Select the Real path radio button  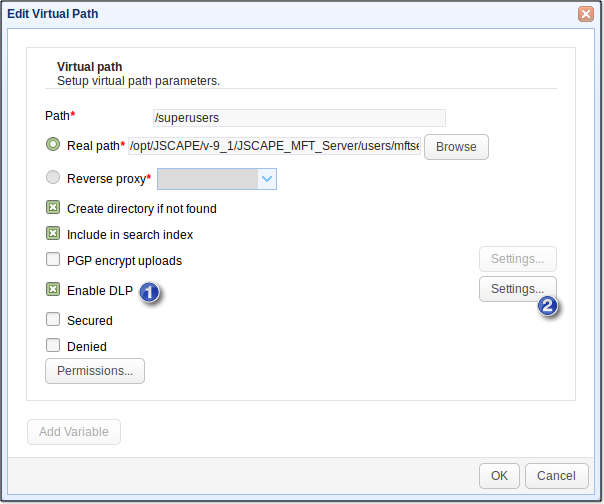53,145
